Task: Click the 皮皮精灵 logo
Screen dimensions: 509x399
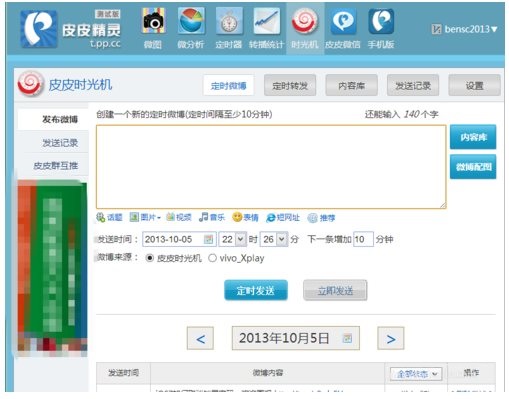Action: (70, 29)
